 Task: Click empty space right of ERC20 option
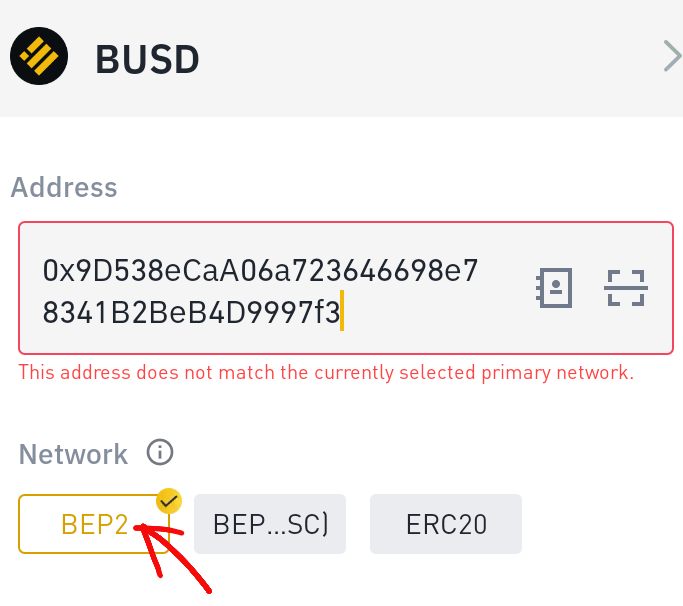[x=600, y=524]
